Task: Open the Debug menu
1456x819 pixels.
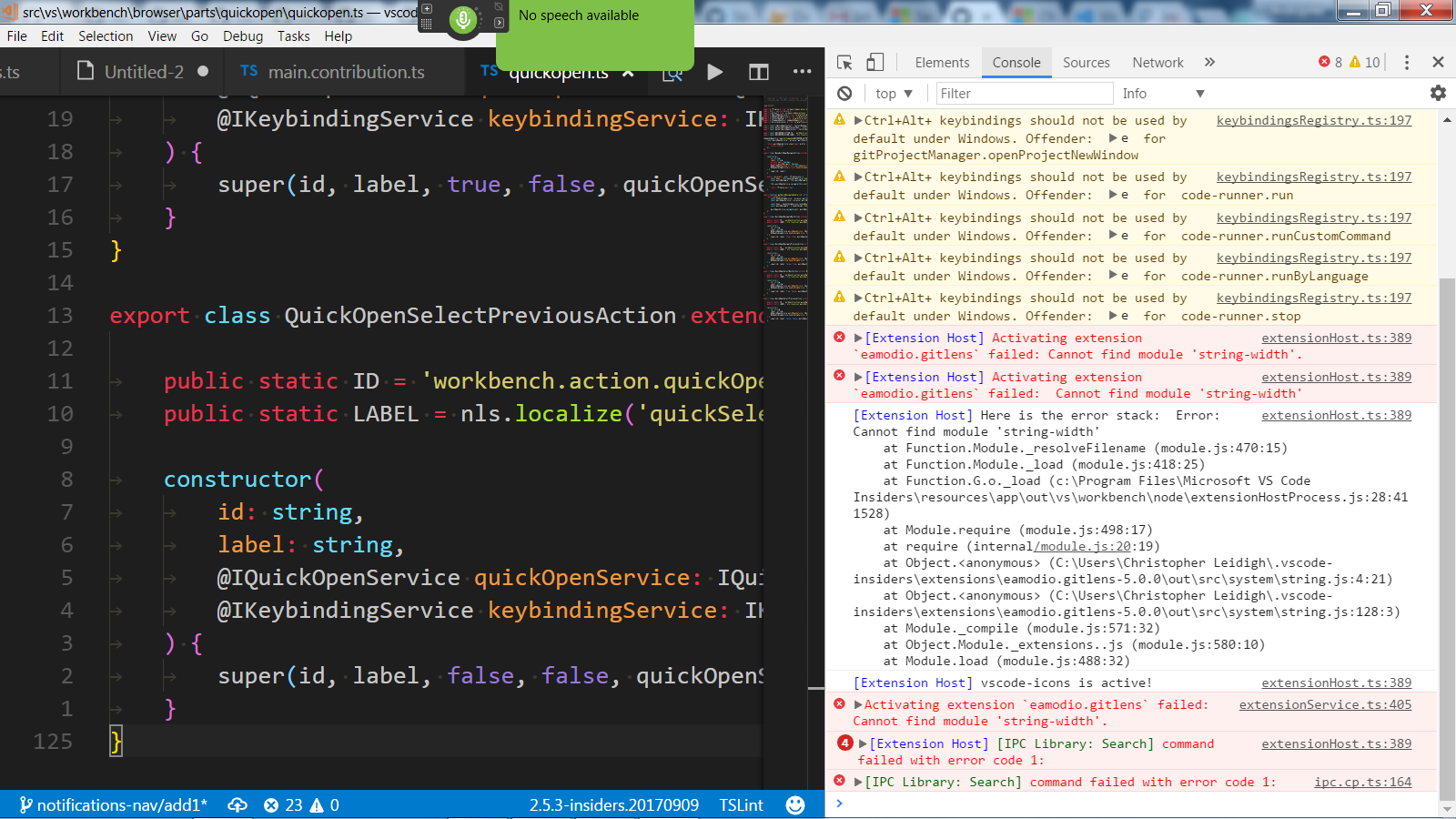Action: (x=242, y=36)
